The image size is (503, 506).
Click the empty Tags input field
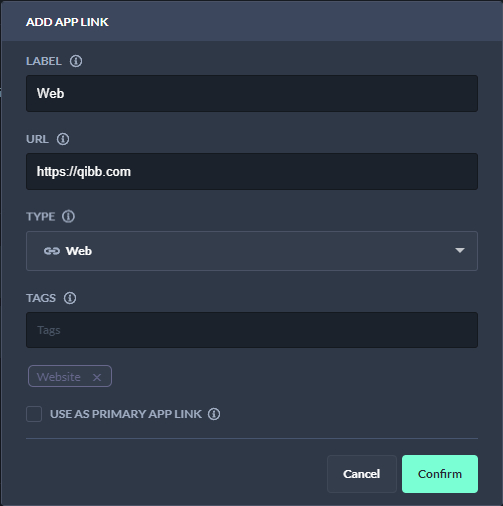[x=252, y=330]
